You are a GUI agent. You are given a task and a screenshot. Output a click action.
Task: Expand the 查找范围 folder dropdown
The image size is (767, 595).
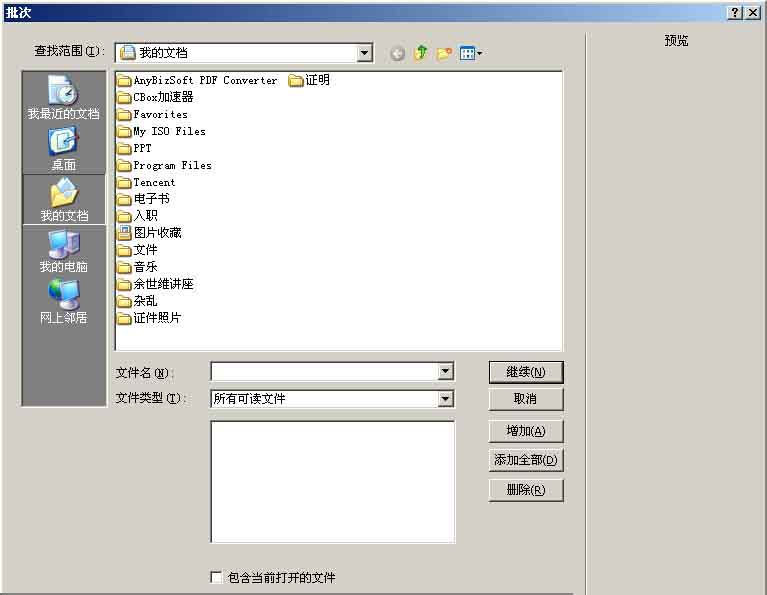coord(364,53)
